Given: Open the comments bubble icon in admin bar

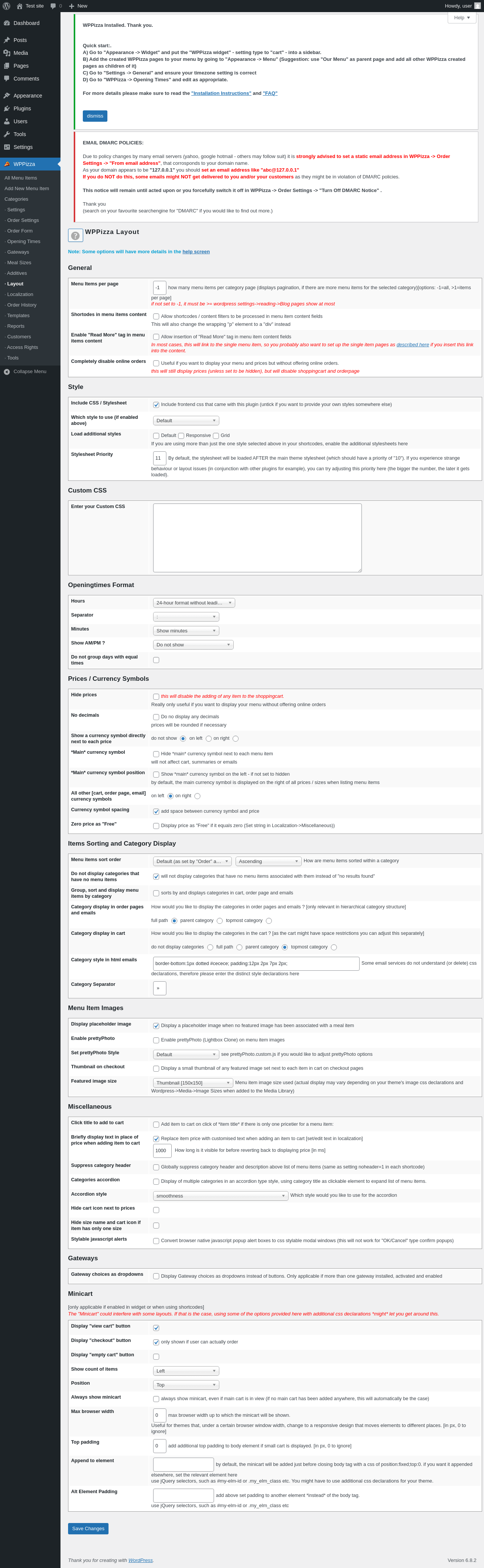Looking at the screenshot, I should pos(54,6).
